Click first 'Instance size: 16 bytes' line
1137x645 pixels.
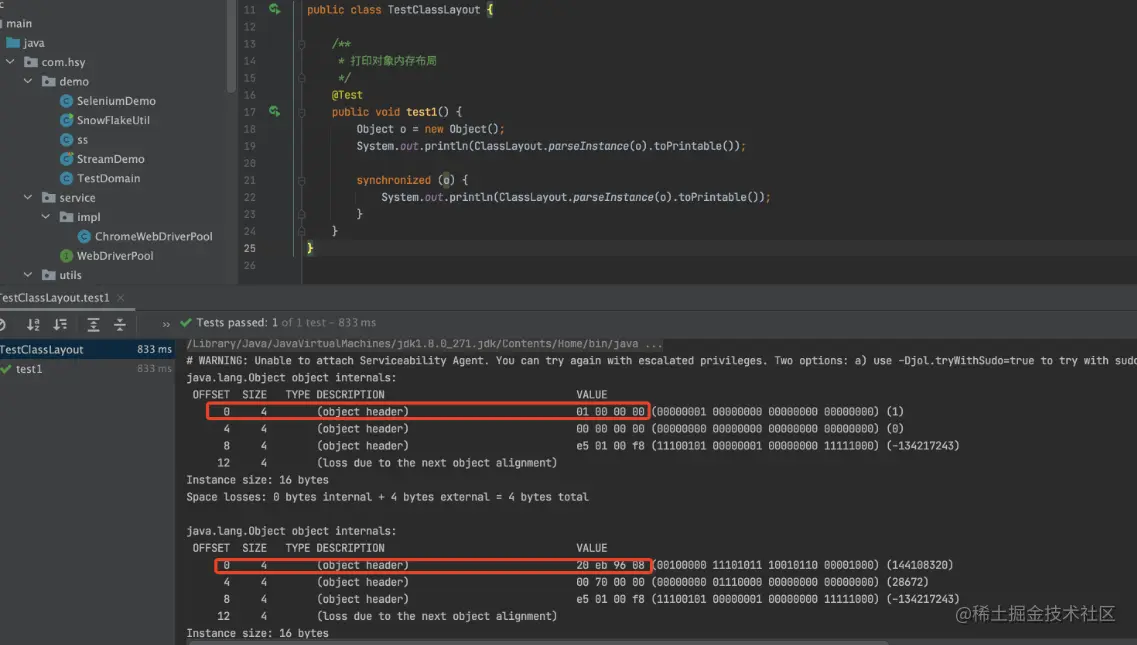(x=257, y=480)
